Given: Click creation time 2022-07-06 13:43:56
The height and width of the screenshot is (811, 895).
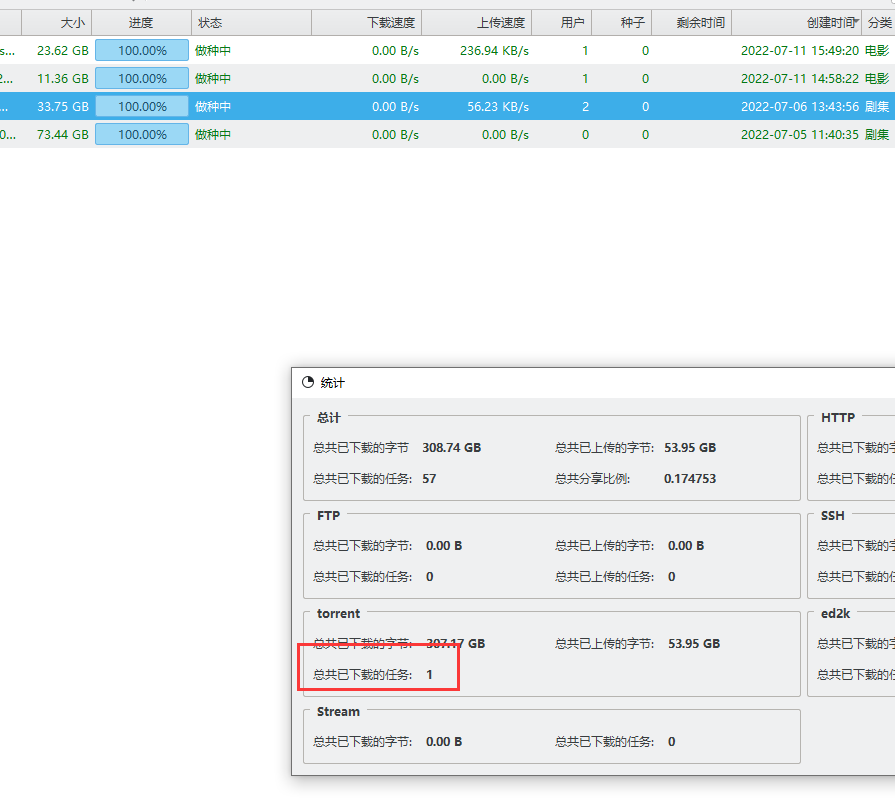Looking at the screenshot, I should [800, 107].
